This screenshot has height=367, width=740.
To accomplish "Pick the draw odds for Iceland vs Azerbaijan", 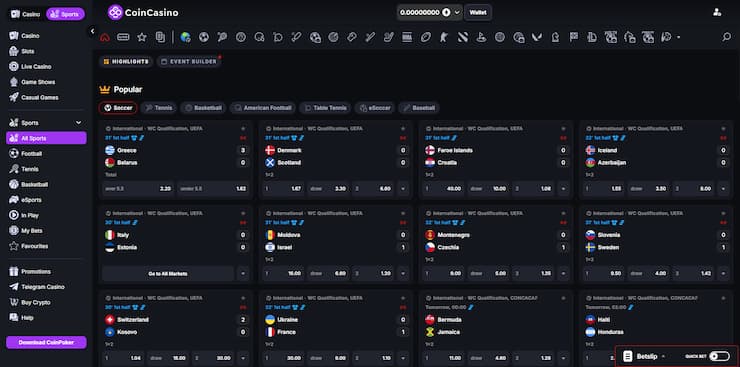I will 649,189.
